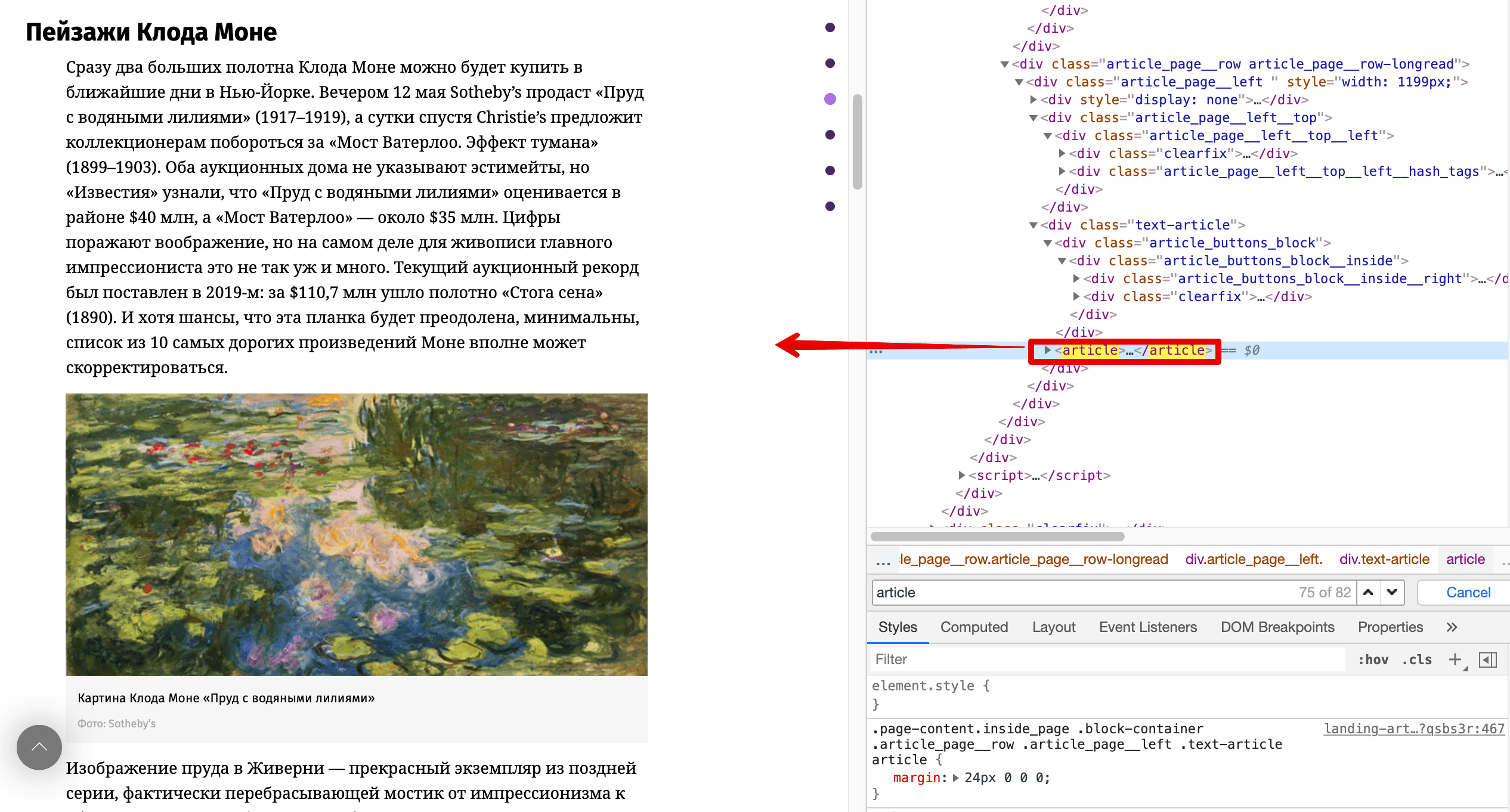Click the second page navigation dot
Viewport: 1510px width, 812px height.
tap(830, 63)
